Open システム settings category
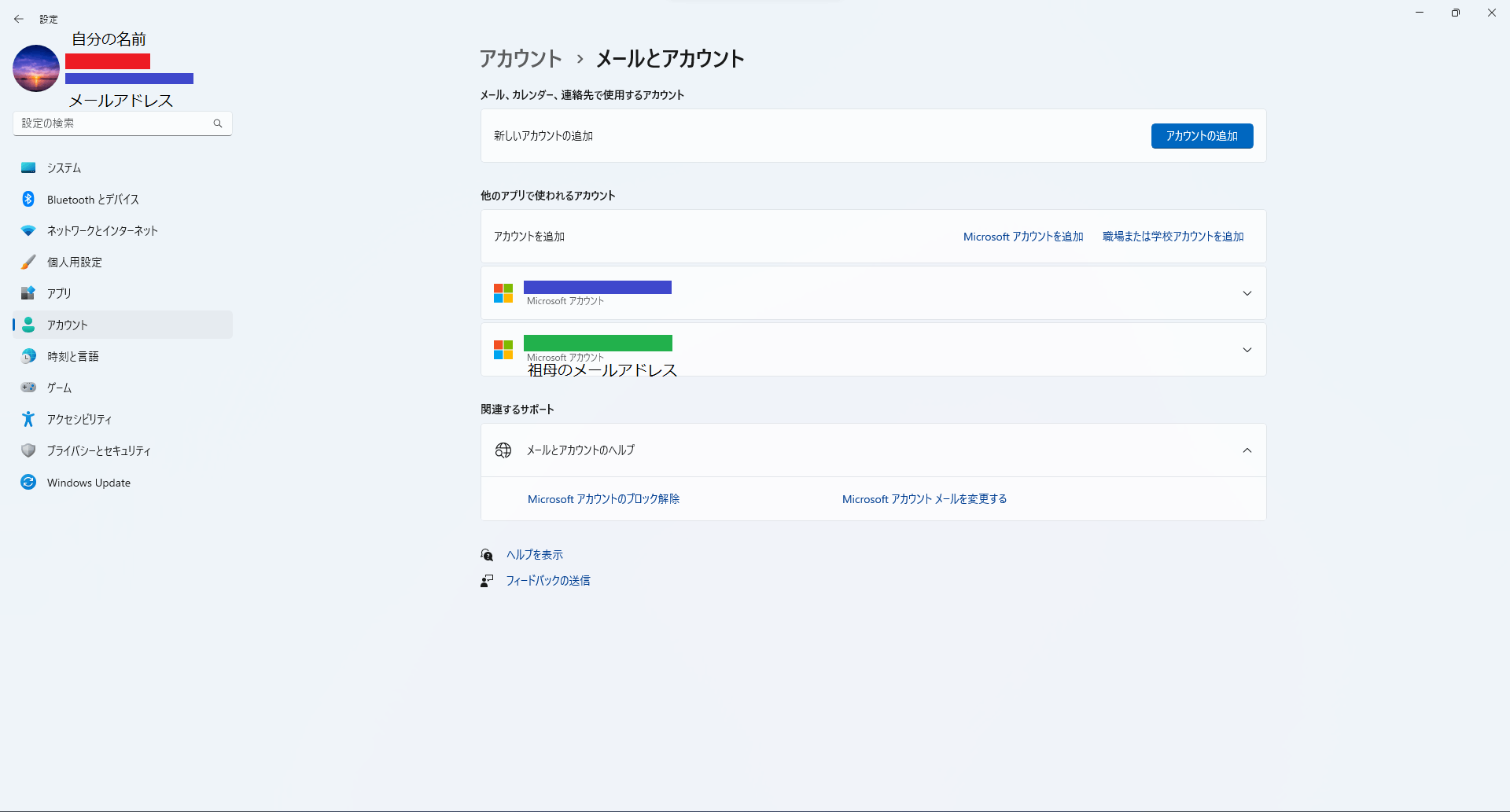 point(123,167)
